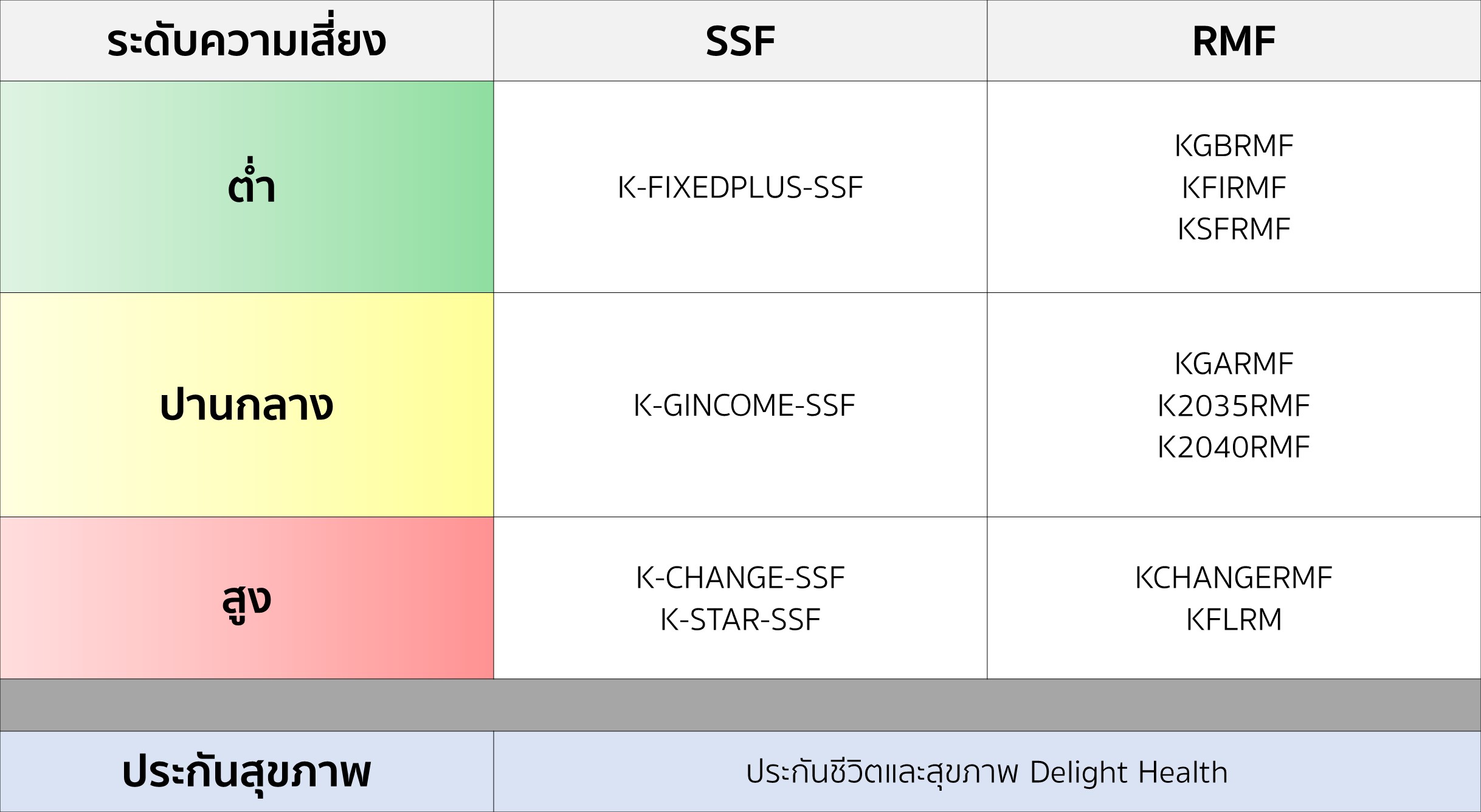
Task: Click the KGARMF fund name
Action: [x=1234, y=363]
